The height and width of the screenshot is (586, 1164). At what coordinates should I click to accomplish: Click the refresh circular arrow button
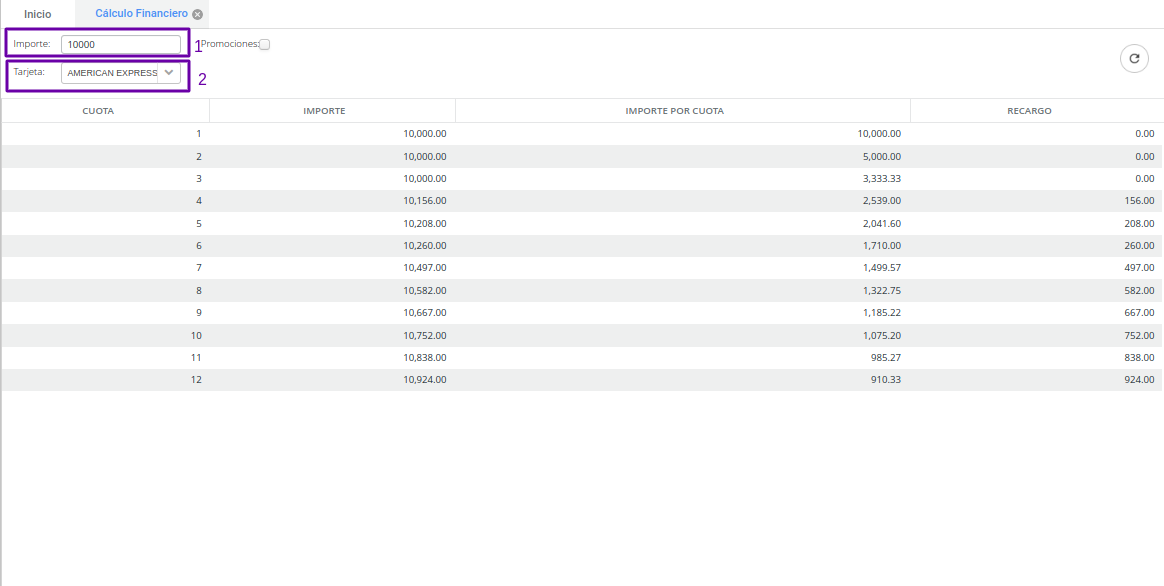1134,59
